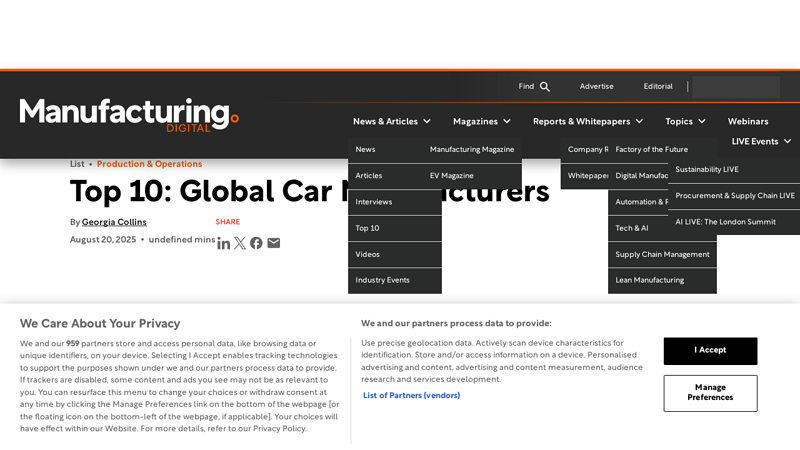Click the article title Top 10 heading
Screen dimensions: 800x450
pos(309,191)
